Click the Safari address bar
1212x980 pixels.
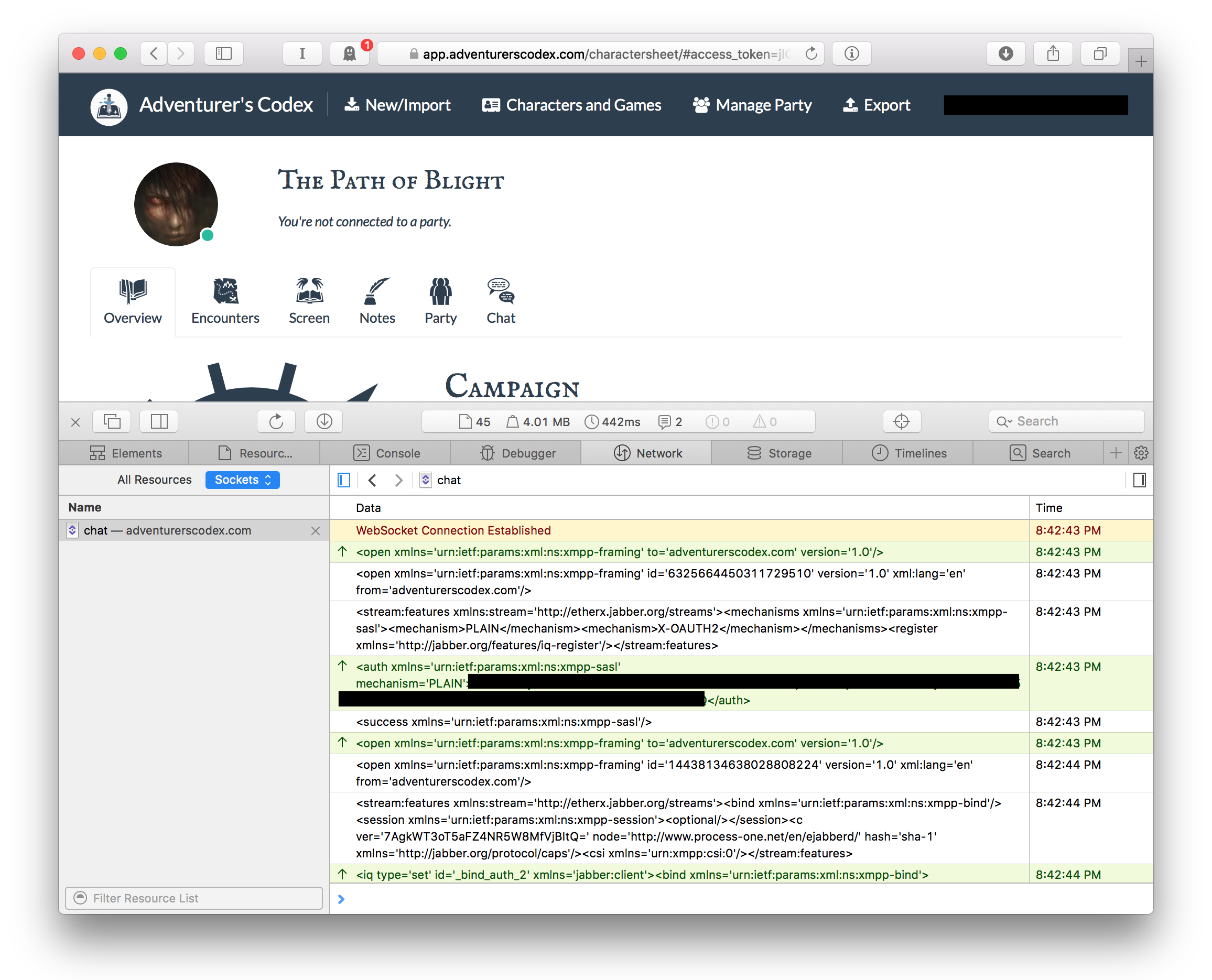point(600,53)
